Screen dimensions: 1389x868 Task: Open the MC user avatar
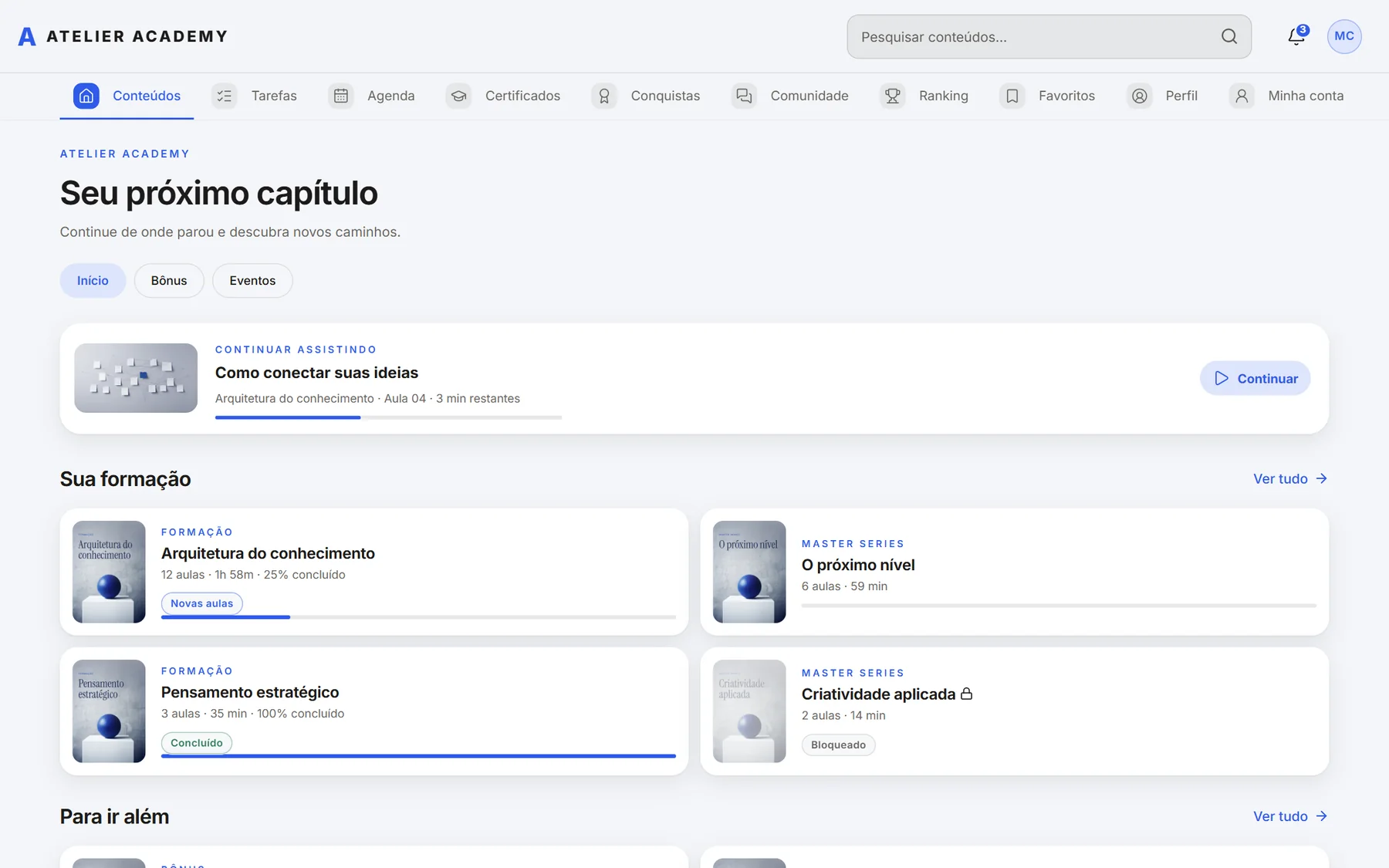[1344, 36]
